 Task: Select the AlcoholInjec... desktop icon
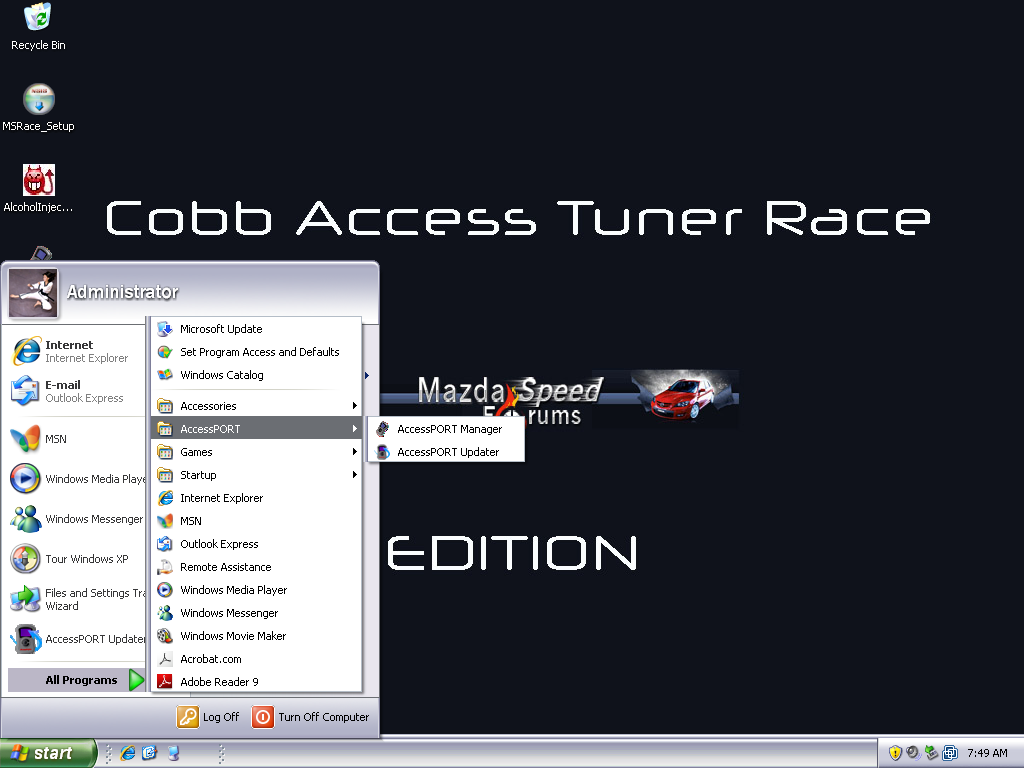(x=39, y=189)
